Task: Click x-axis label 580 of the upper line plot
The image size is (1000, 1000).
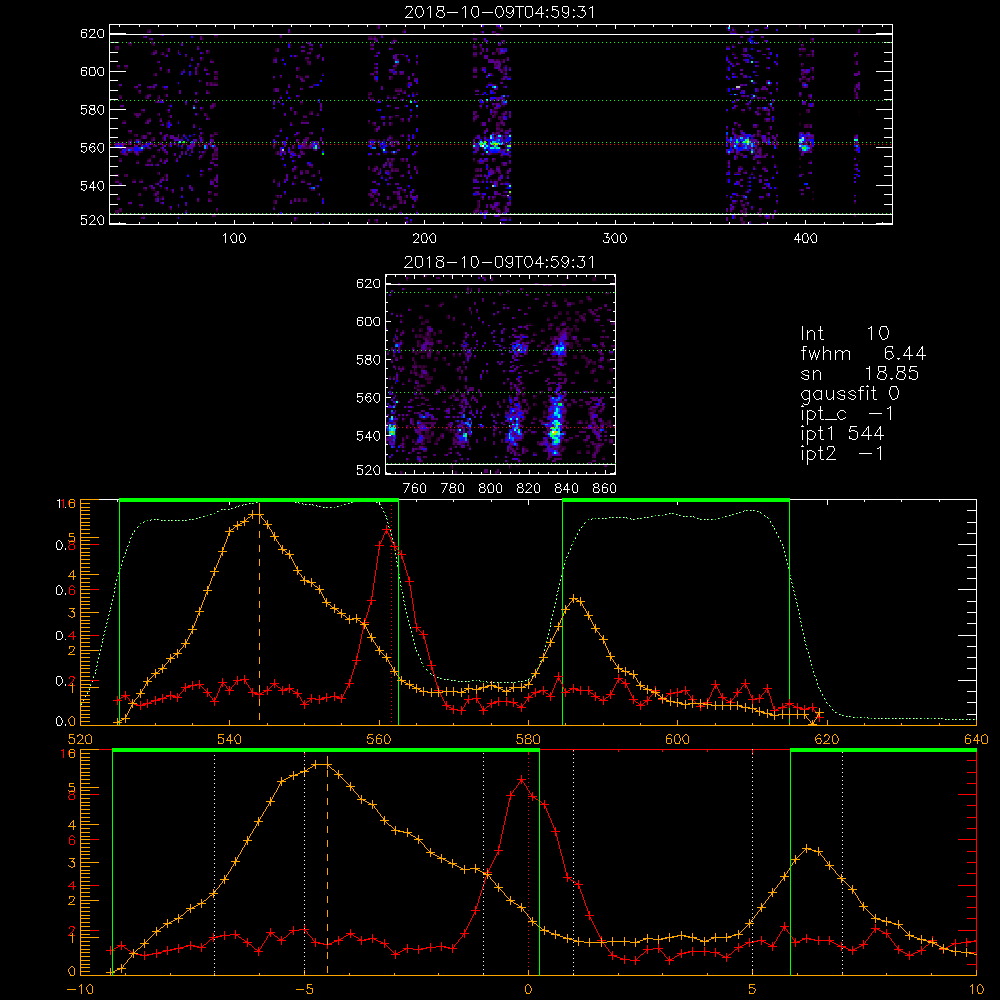Action: 528,739
